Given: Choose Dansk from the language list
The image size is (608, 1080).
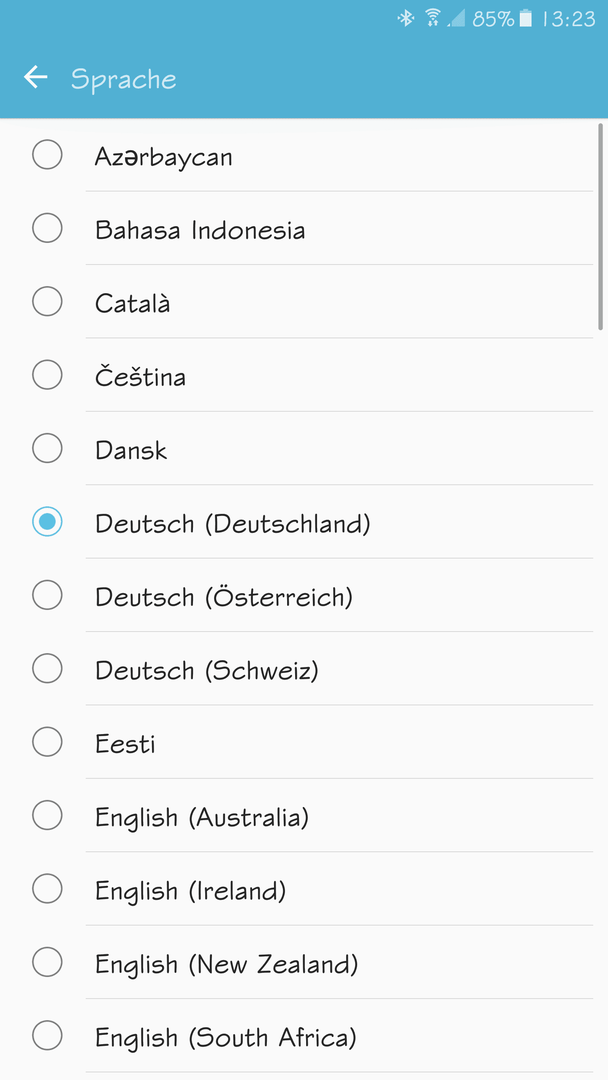Looking at the screenshot, I should pos(304,448).
